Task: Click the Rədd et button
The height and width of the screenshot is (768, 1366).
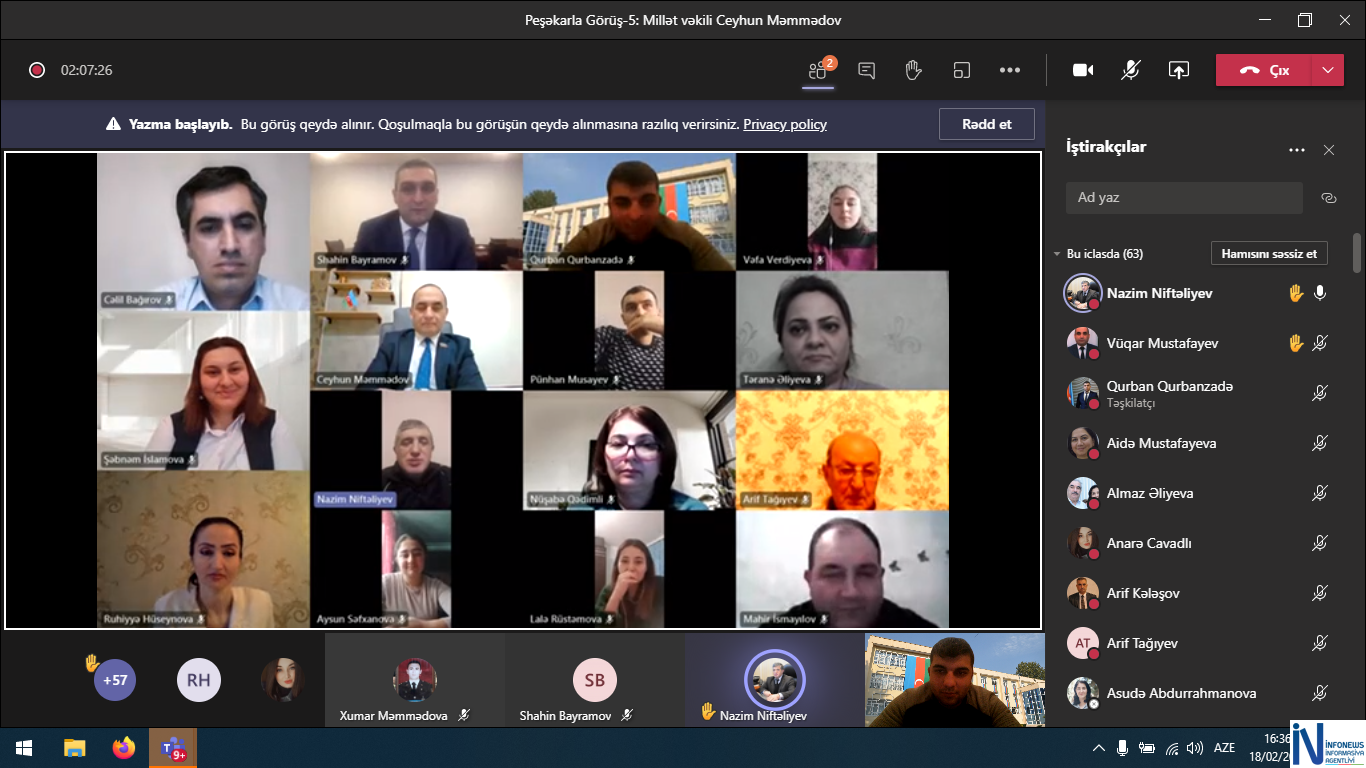Action: point(986,124)
